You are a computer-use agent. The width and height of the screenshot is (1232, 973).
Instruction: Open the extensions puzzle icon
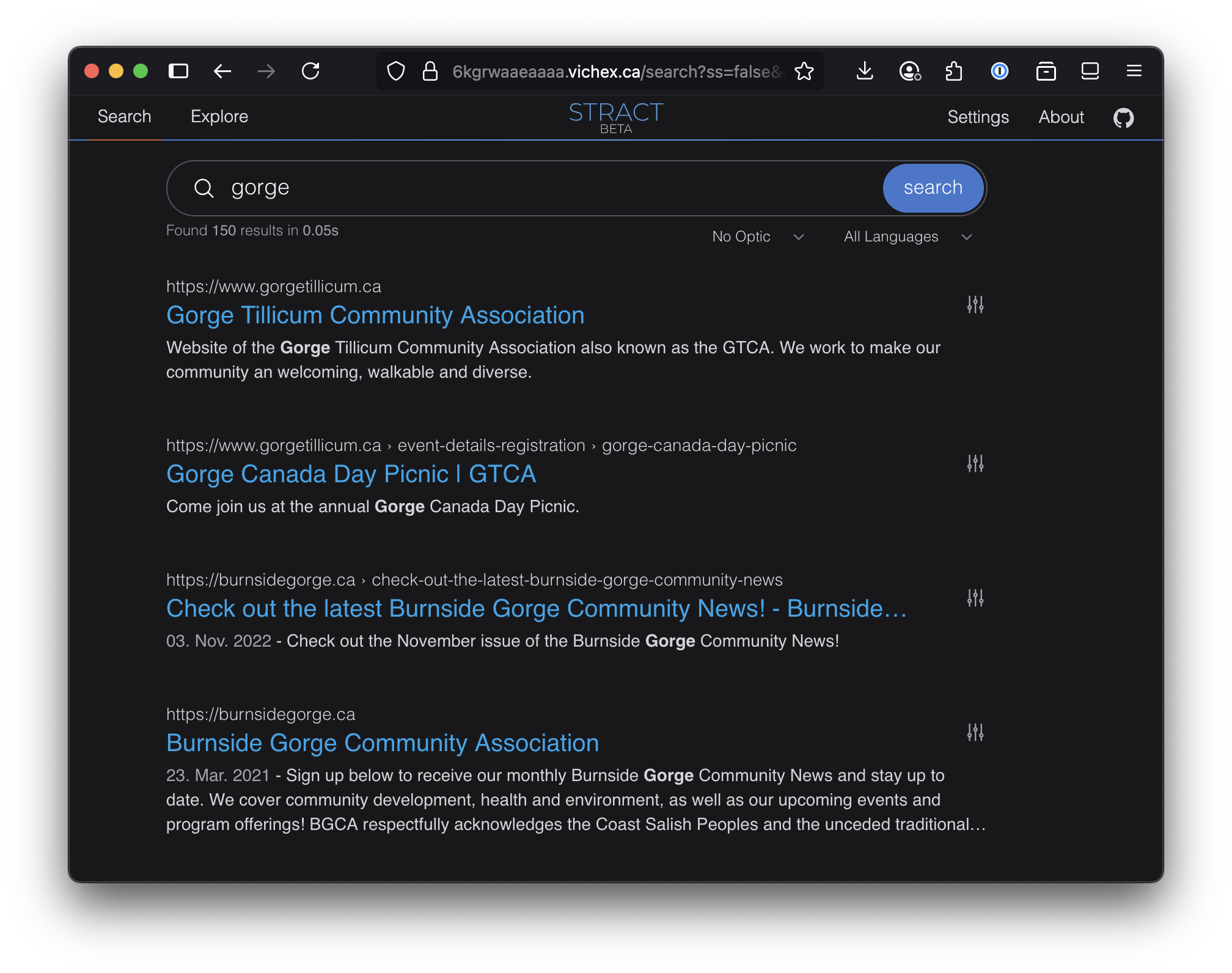tap(954, 72)
